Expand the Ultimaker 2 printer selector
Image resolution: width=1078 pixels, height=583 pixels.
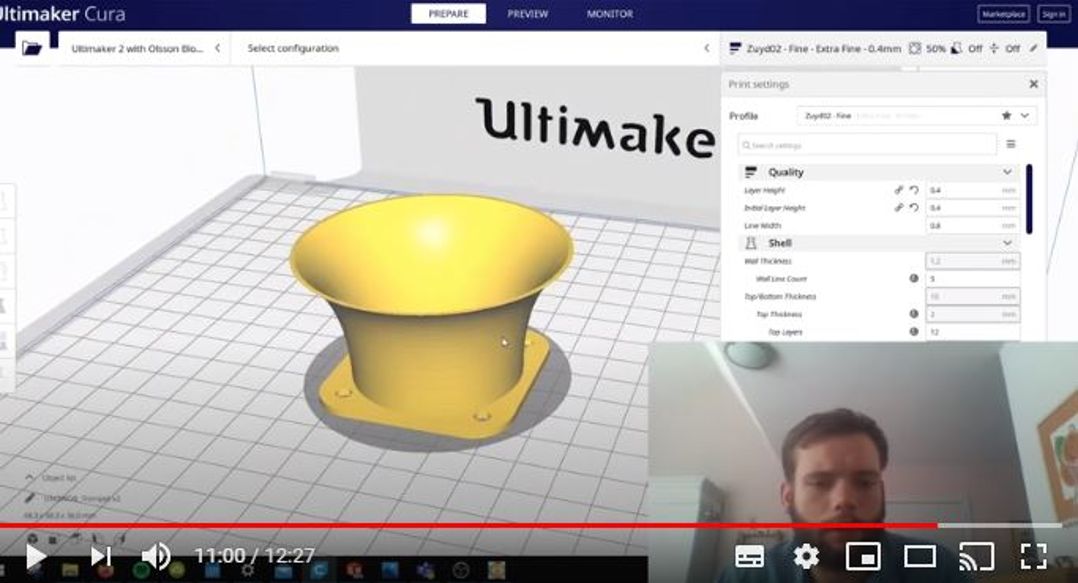coord(144,48)
